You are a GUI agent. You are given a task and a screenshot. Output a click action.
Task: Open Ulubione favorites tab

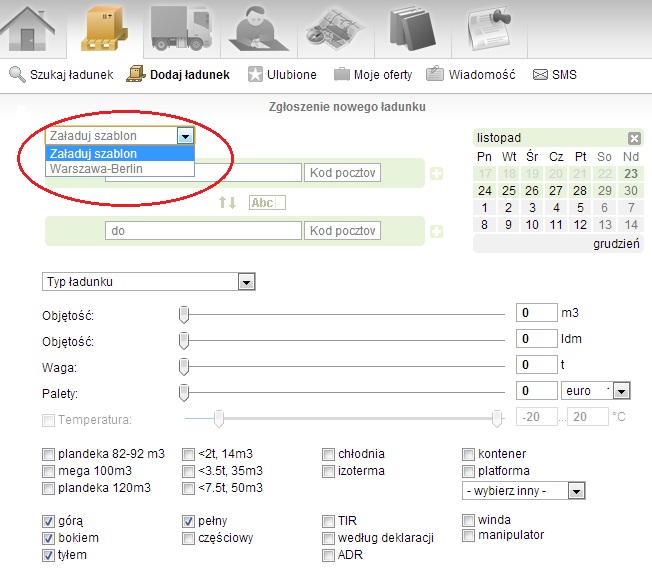pyautogui.click(x=282, y=75)
